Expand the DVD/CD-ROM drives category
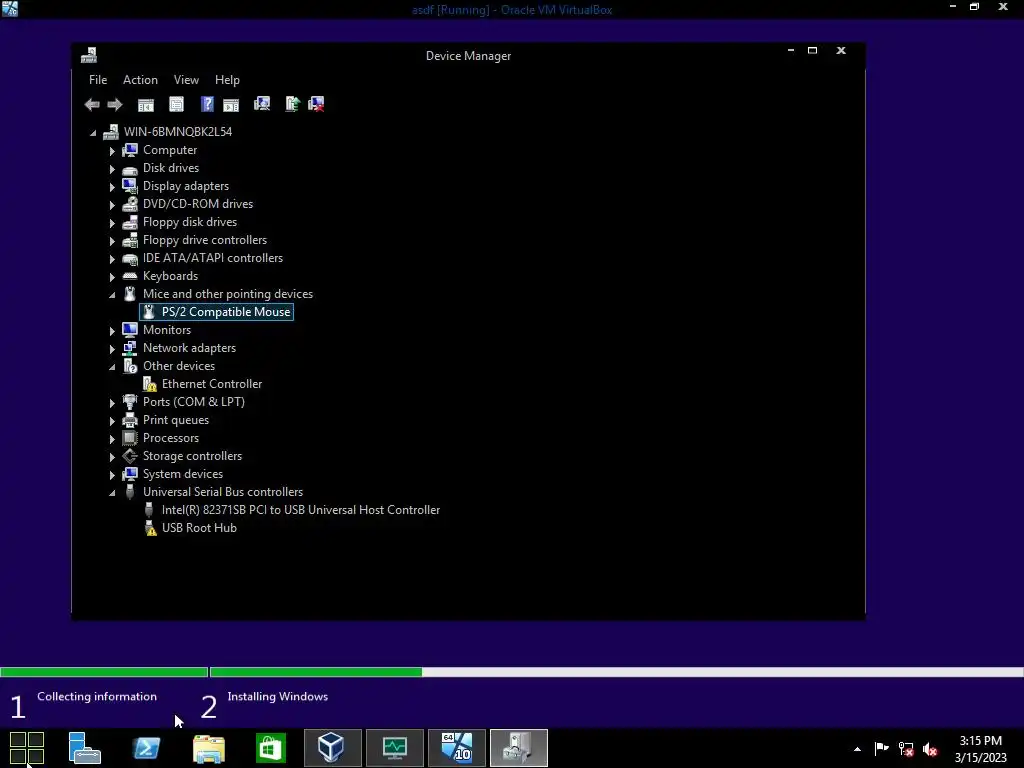This screenshot has height=768, width=1024. [112, 205]
